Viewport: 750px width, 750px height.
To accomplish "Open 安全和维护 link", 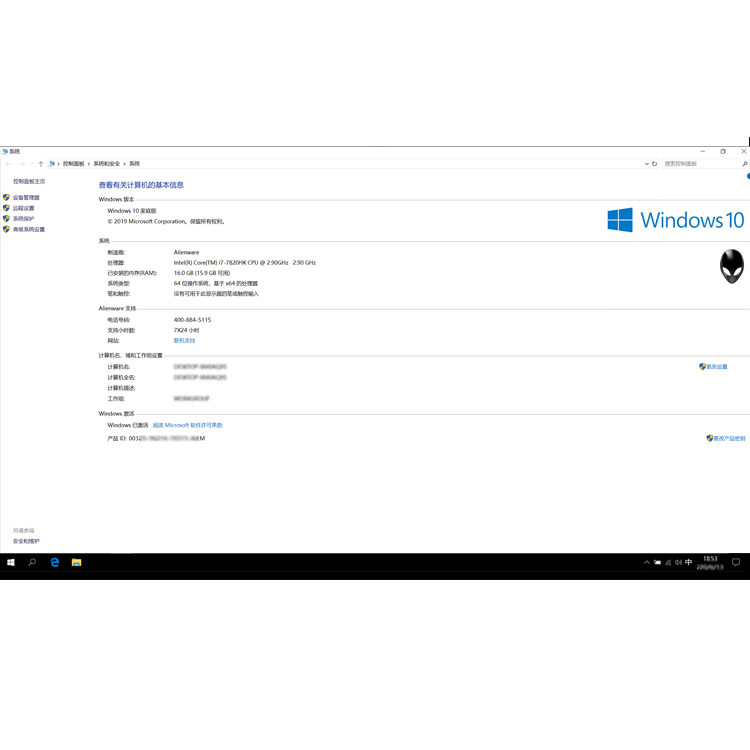I will (x=26, y=541).
